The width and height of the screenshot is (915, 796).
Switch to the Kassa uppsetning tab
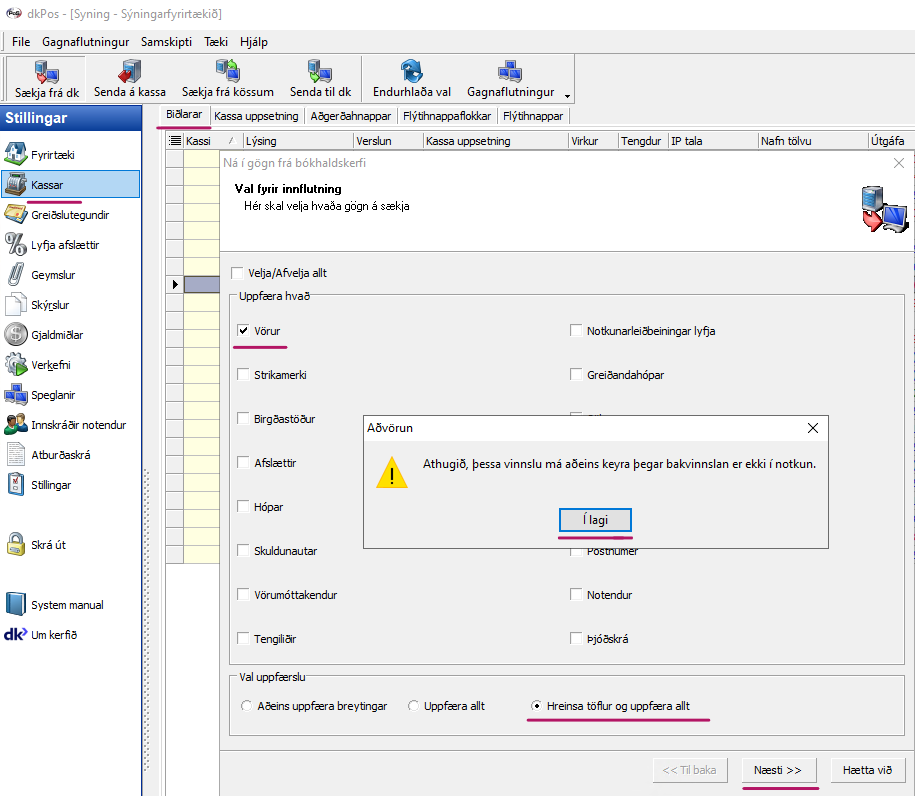(x=256, y=116)
